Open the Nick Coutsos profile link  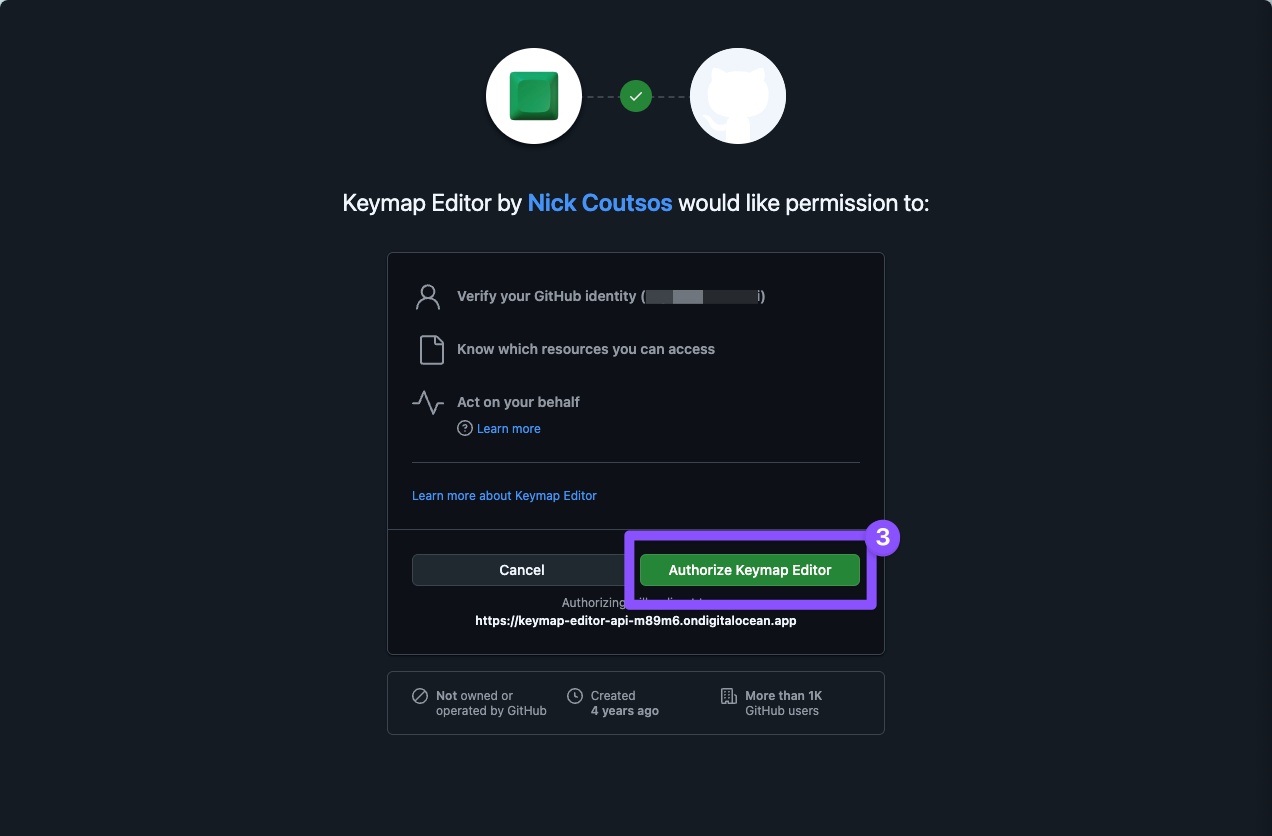601,203
